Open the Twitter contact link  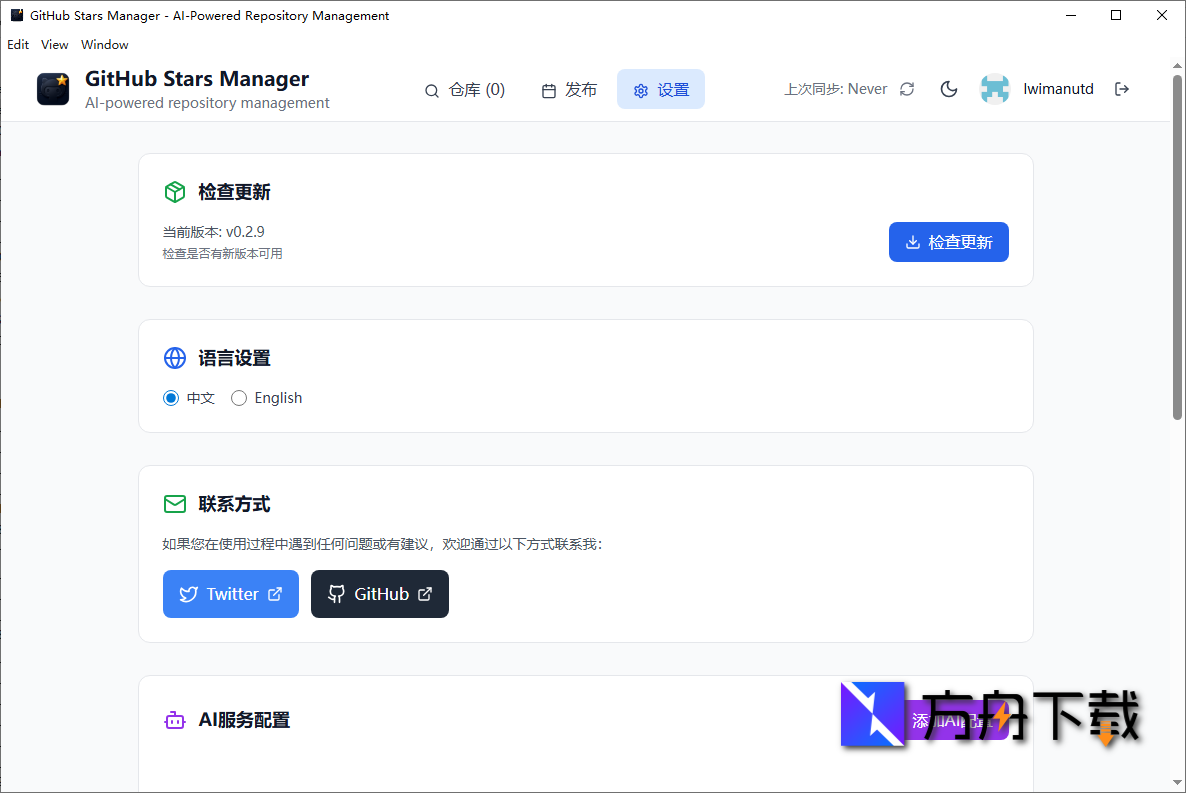coord(230,594)
